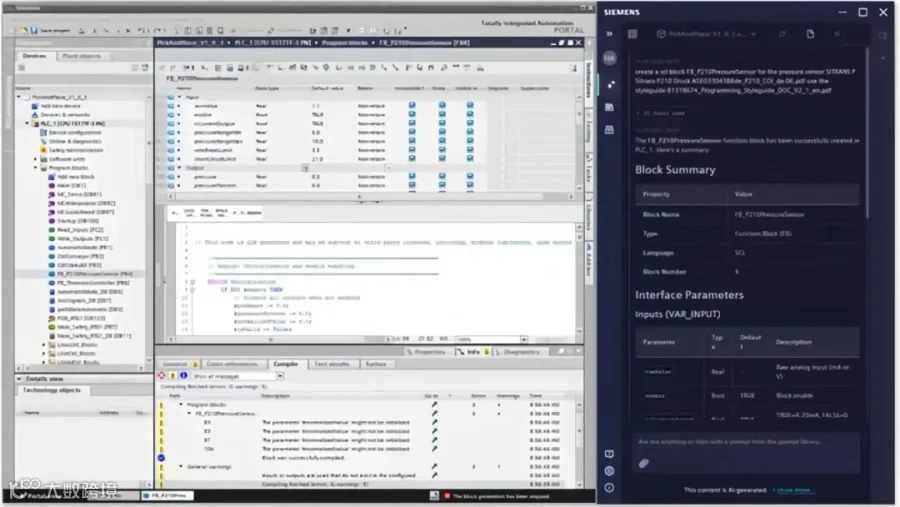The height and width of the screenshot is (507, 900).
Task: Click Add new block in Program blocks
Action: [x=71, y=176]
